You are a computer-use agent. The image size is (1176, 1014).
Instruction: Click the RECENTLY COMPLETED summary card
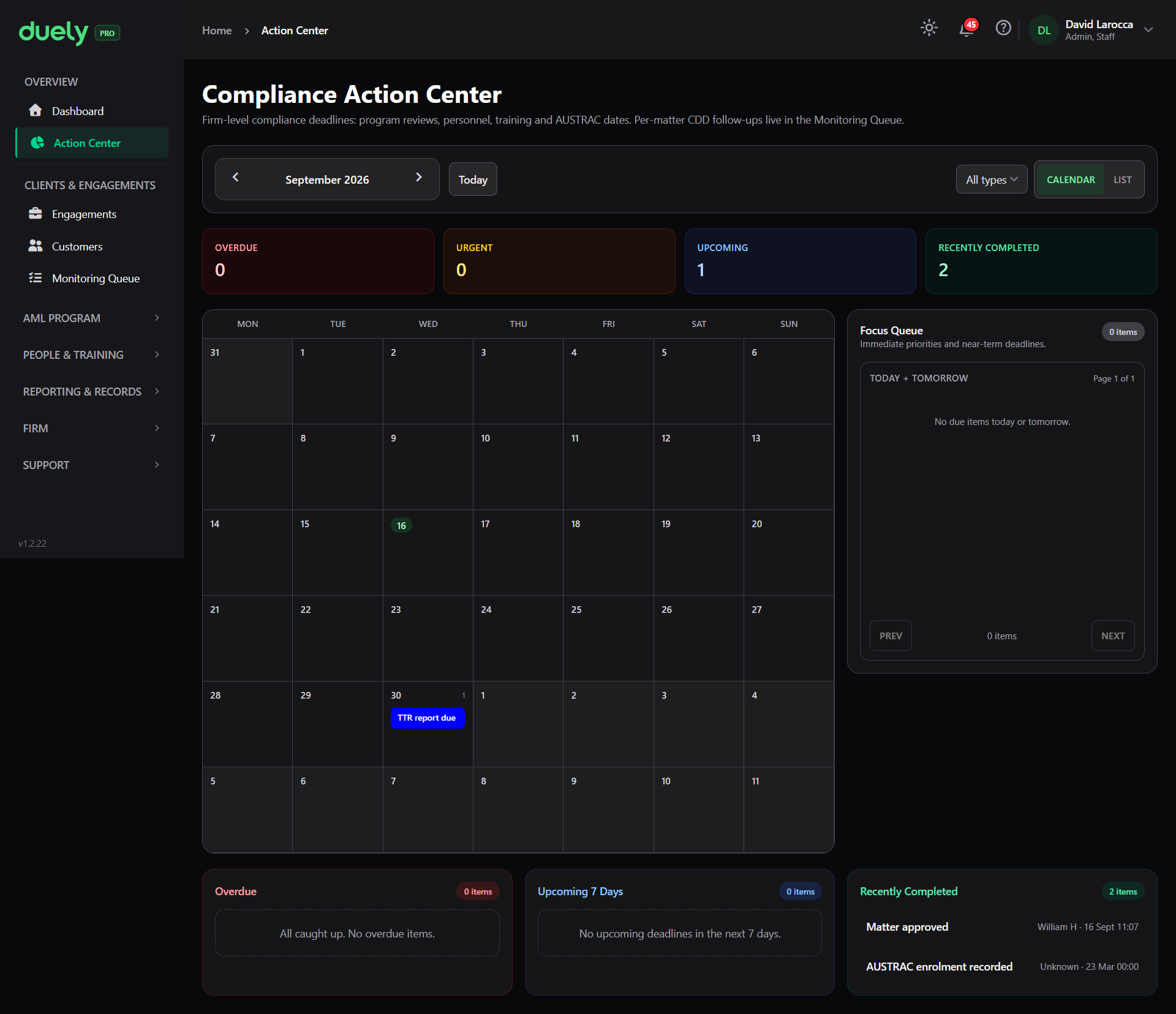click(x=1041, y=261)
